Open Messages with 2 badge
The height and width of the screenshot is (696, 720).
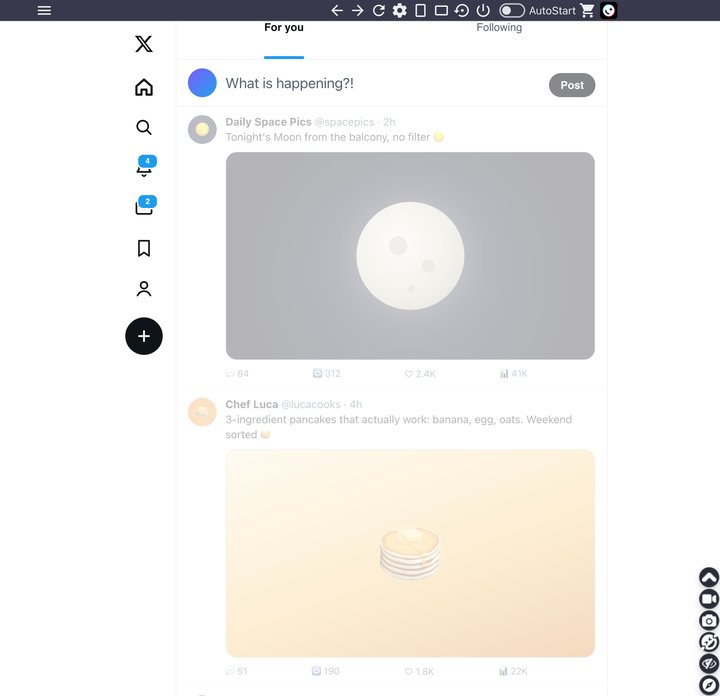(145, 206)
